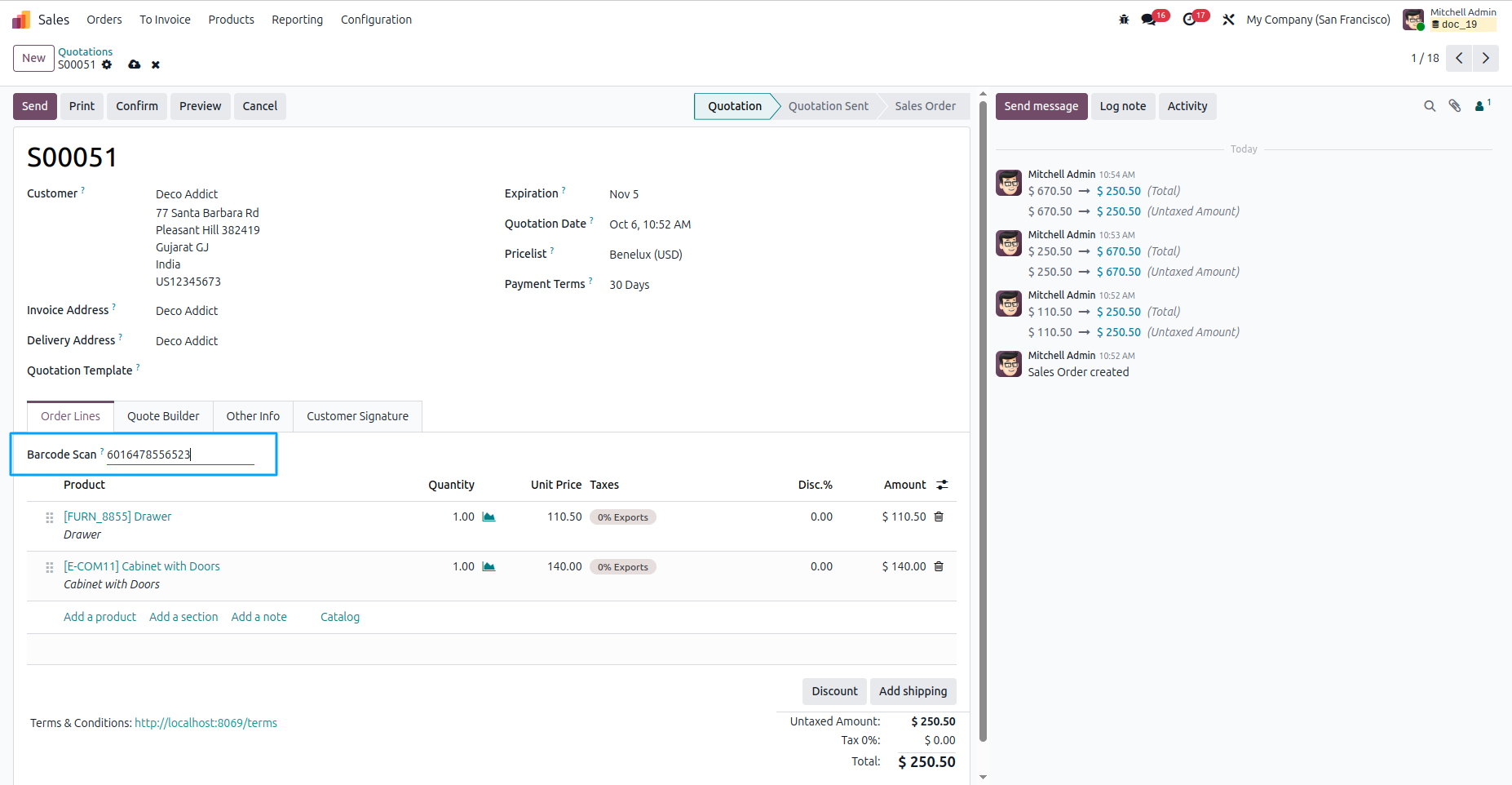The height and width of the screenshot is (785, 1512).
Task: Discard changes with the X icon
Action: [x=156, y=65]
